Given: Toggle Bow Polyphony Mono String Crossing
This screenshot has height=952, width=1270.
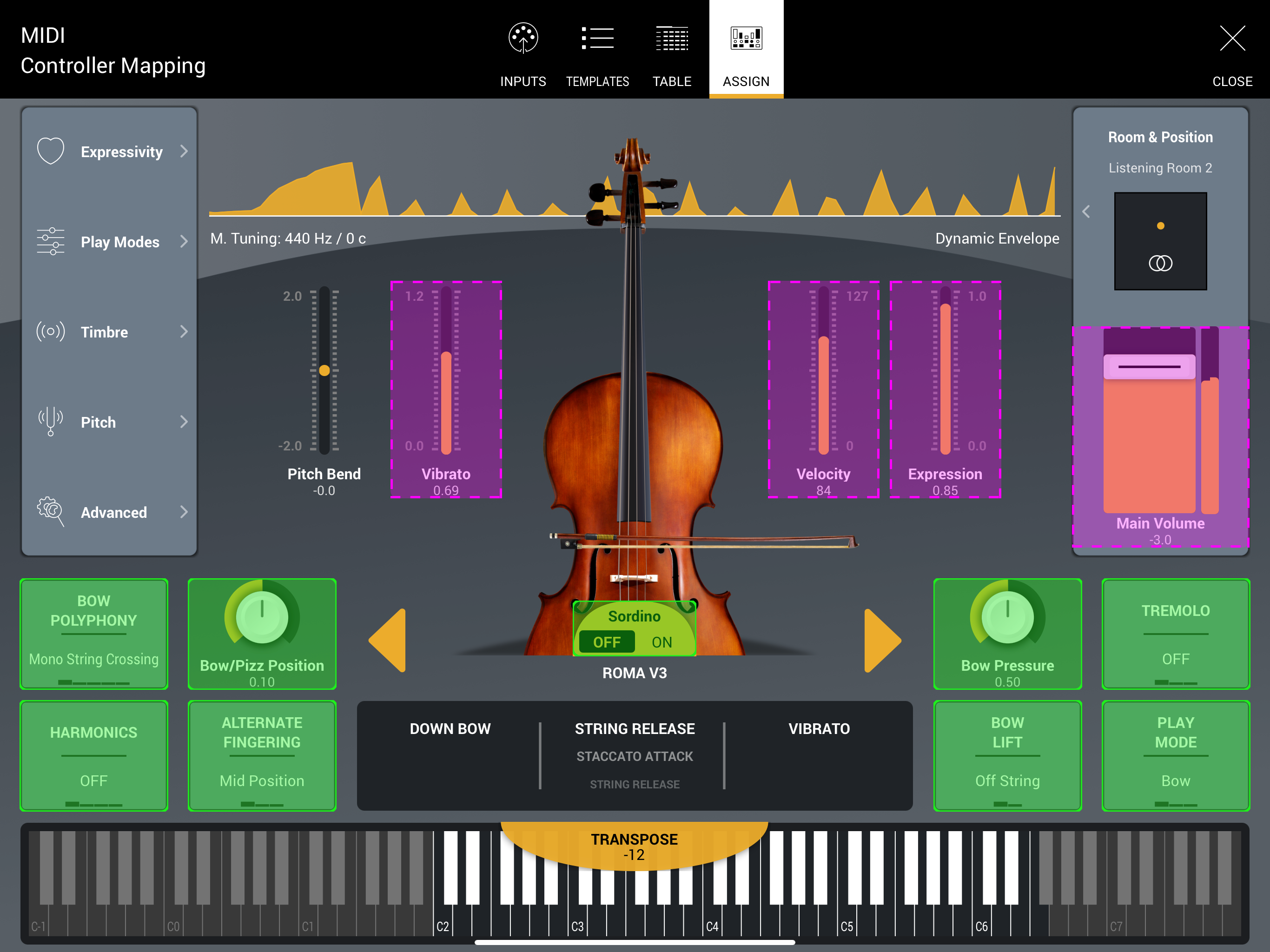Looking at the screenshot, I should click(93, 634).
